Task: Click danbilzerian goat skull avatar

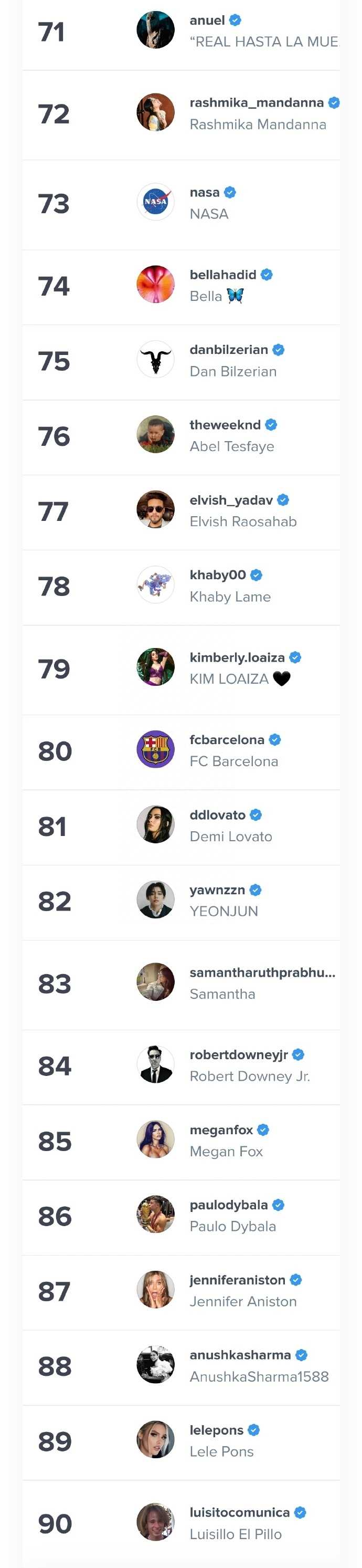Action: (x=155, y=360)
